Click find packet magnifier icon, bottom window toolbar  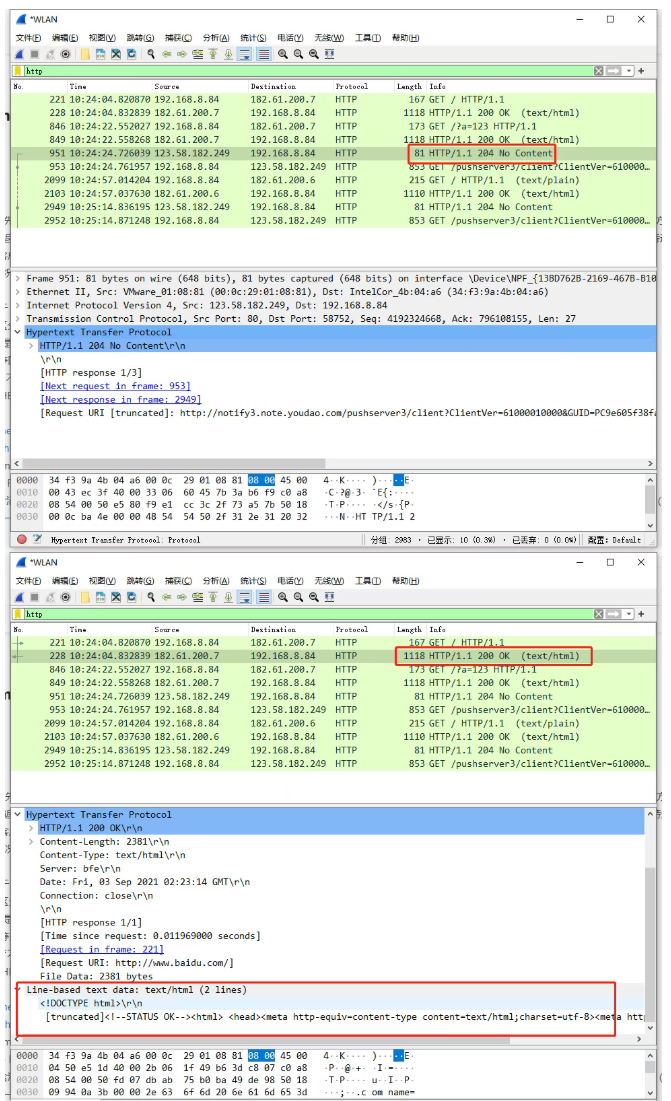[151, 597]
